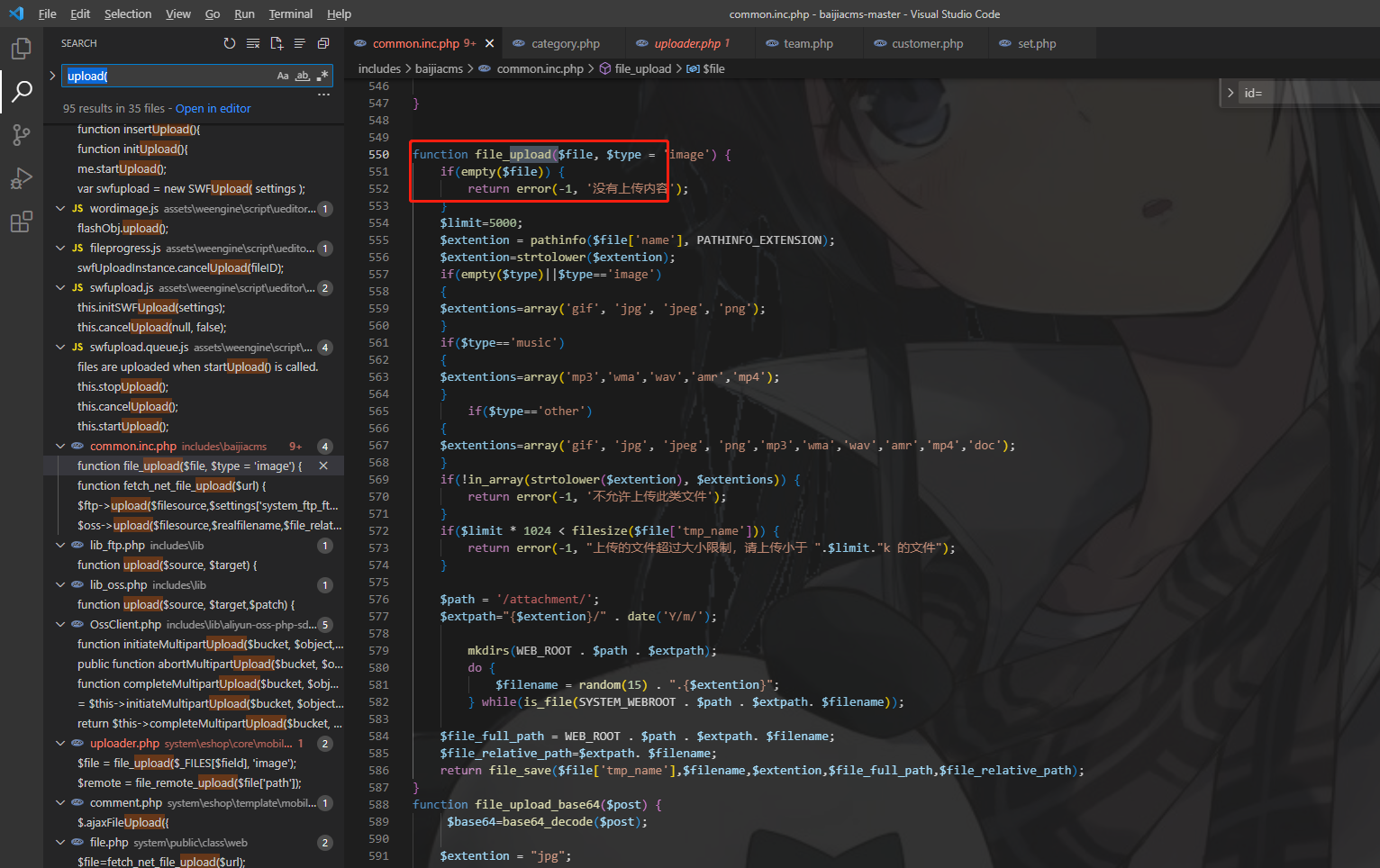
Task: Toggle search details with the ellipsis button
Action: click(323, 95)
